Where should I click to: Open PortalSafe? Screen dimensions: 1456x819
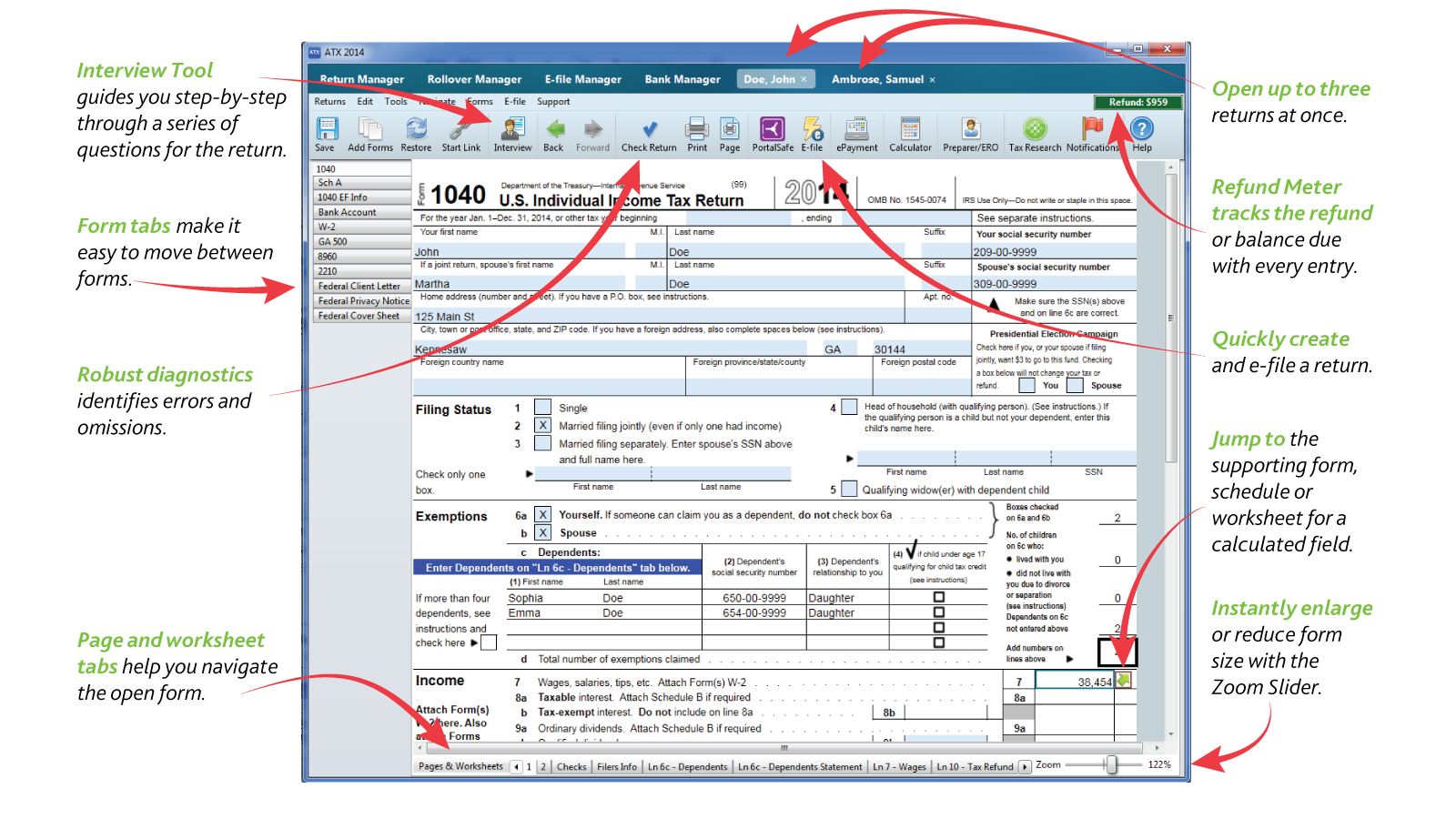771,134
